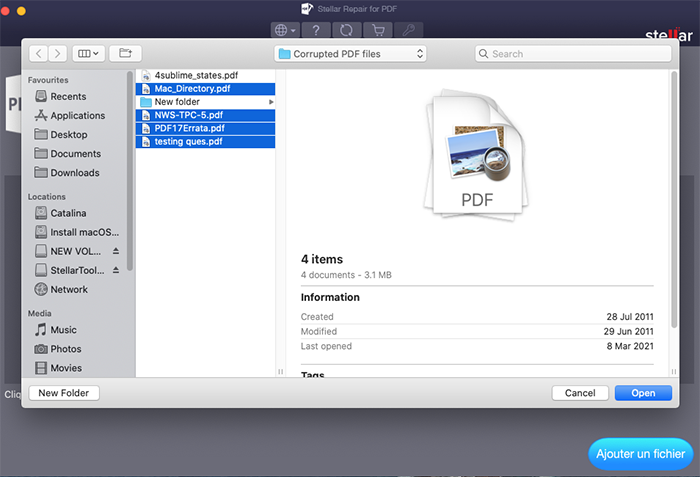Screen dimensions: 700x477
Task: Go back with the left arrow button
Action: [x=39, y=54]
